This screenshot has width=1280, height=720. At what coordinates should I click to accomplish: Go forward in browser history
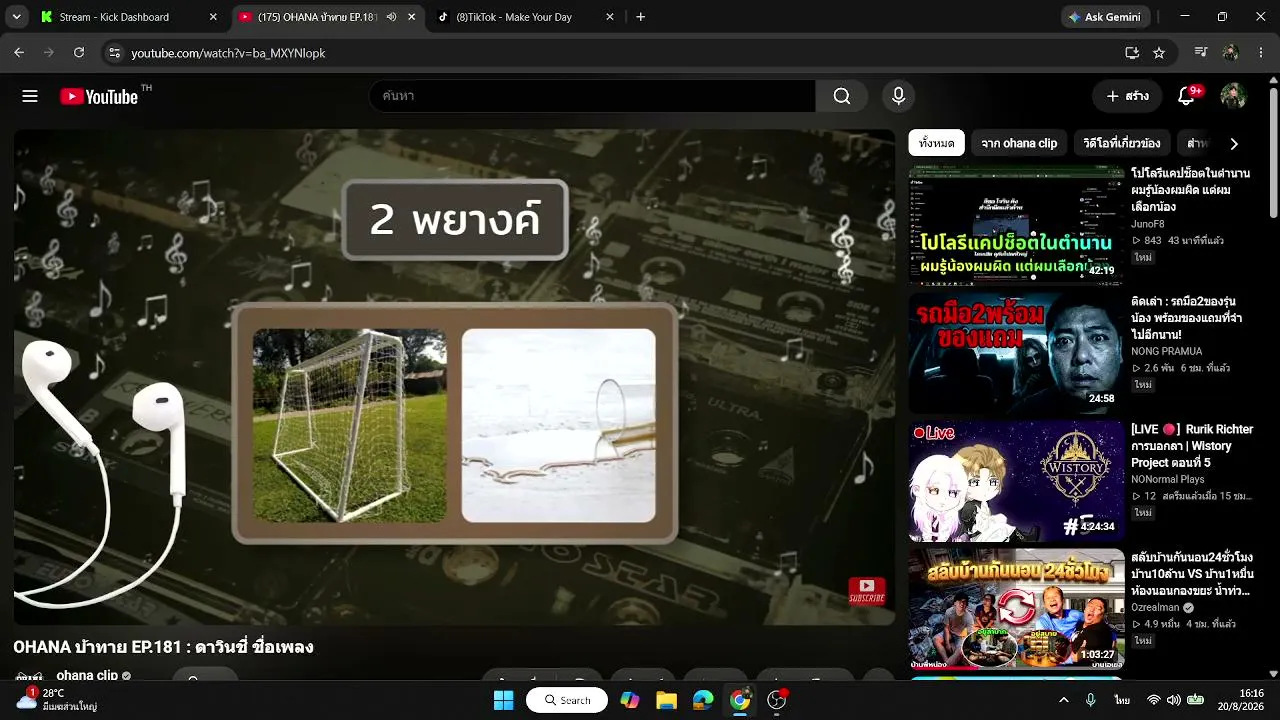[48, 53]
